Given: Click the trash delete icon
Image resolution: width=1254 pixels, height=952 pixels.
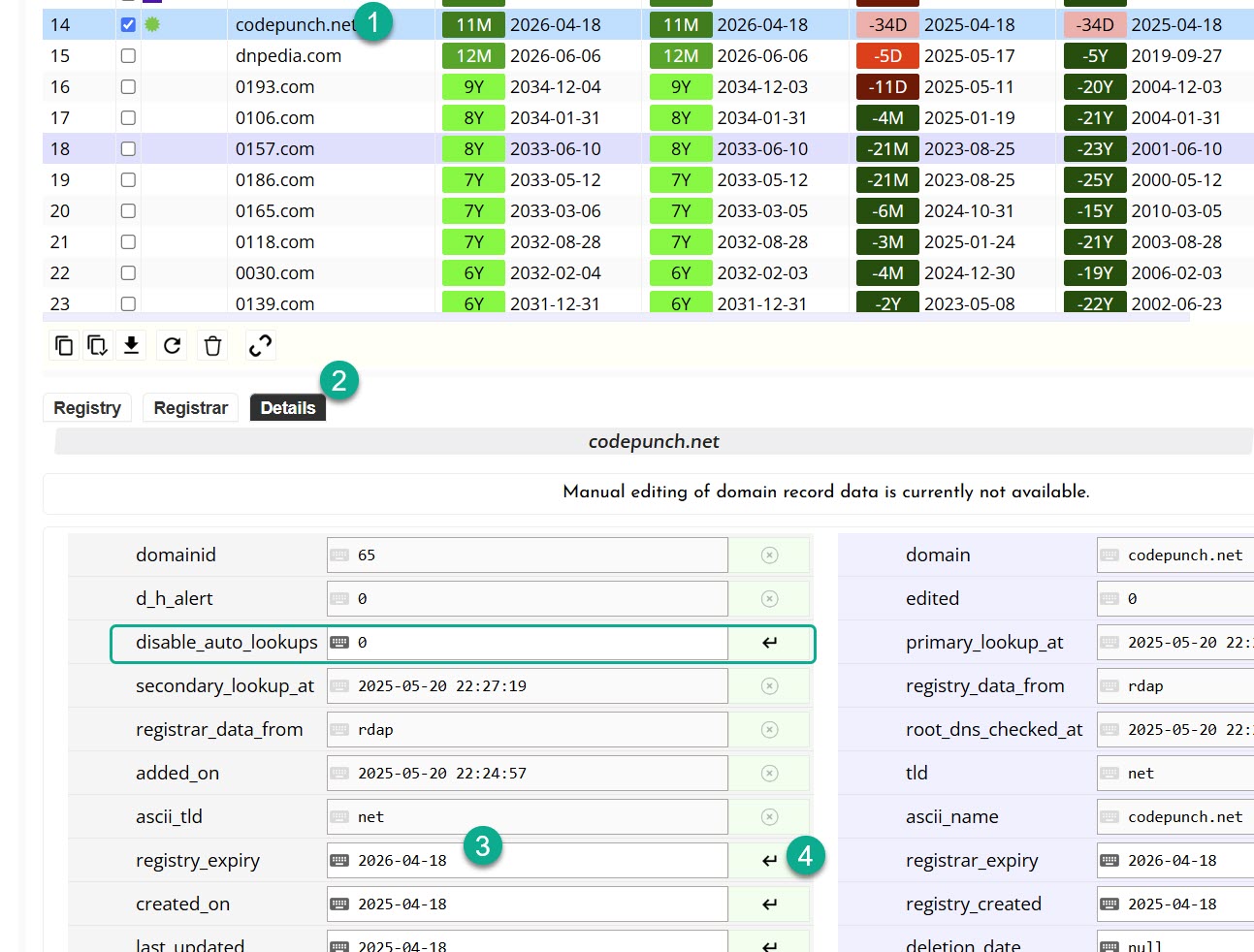Looking at the screenshot, I should [213, 346].
